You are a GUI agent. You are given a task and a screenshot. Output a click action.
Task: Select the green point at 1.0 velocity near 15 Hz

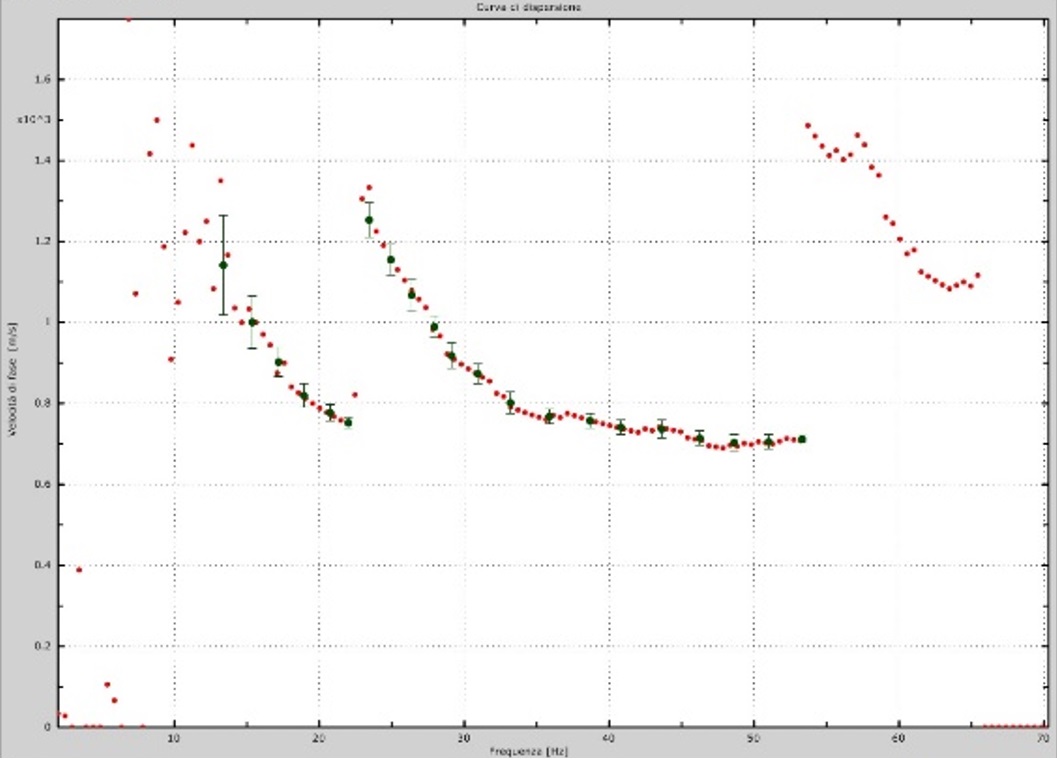253,322
